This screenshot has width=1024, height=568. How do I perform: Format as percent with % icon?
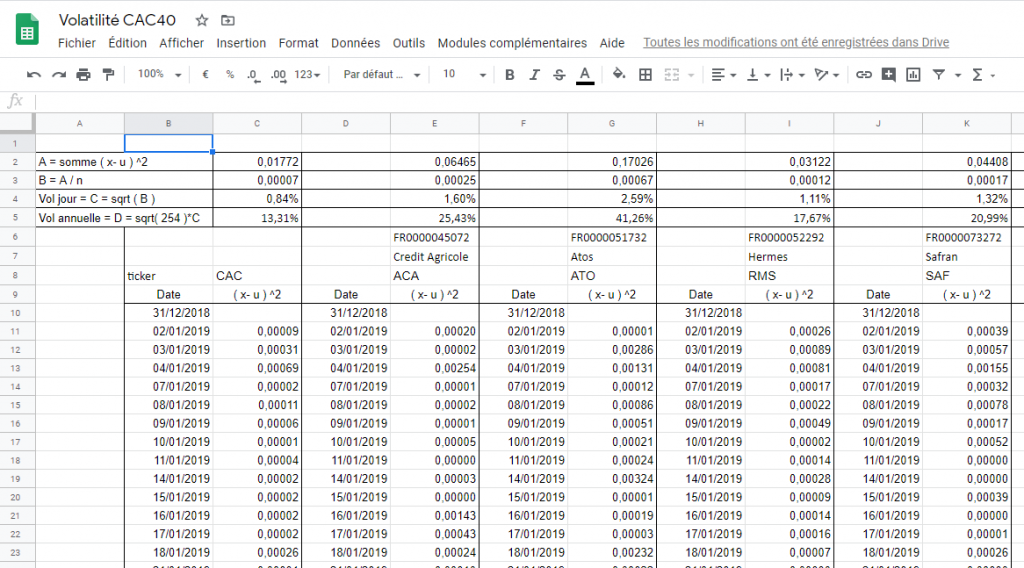point(230,74)
